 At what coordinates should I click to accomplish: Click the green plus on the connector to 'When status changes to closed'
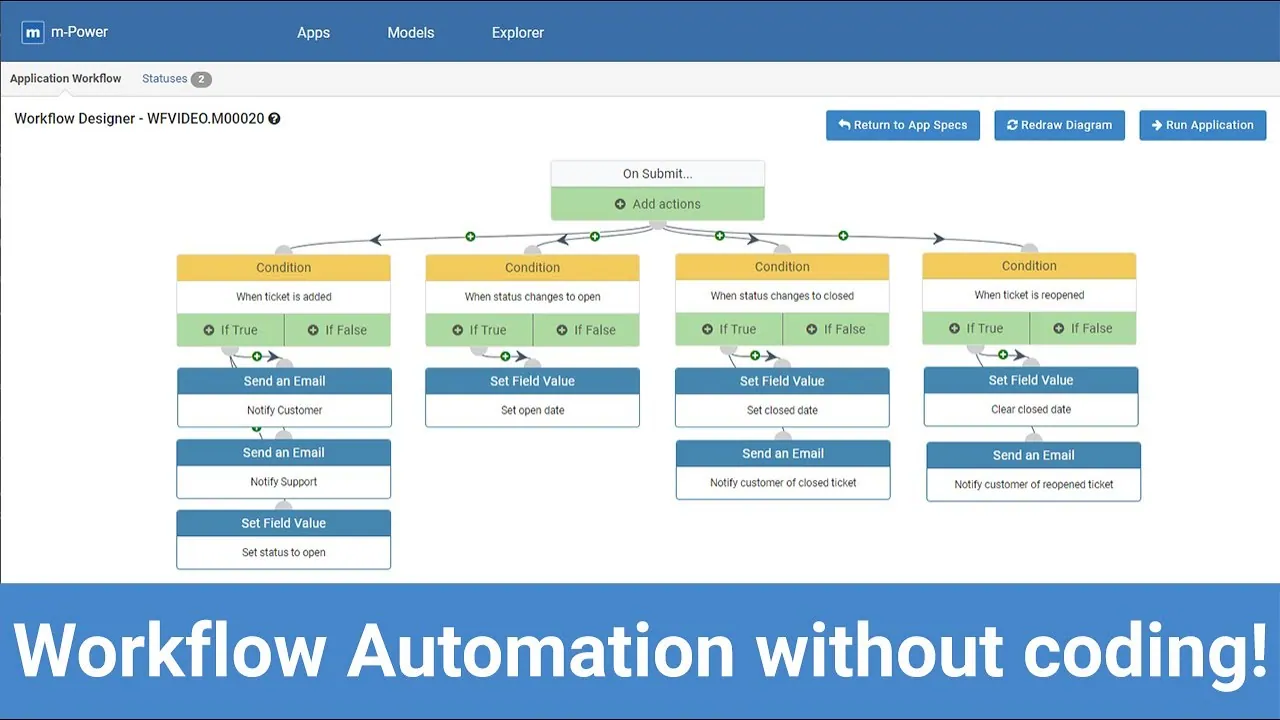click(x=719, y=236)
